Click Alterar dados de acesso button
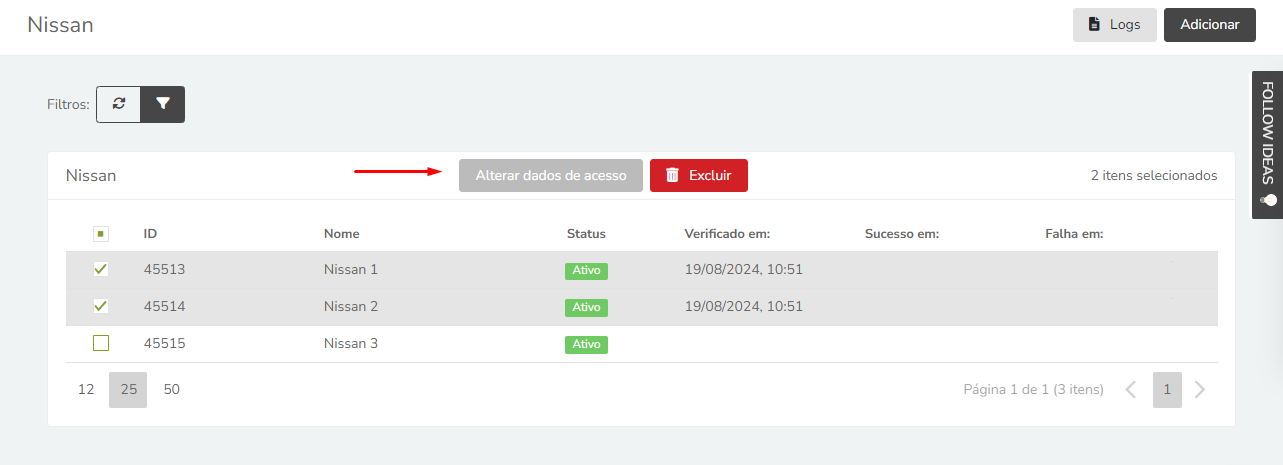Image resolution: width=1283 pixels, height=465 pixels. pyautogui.click(x=551, y=175)
